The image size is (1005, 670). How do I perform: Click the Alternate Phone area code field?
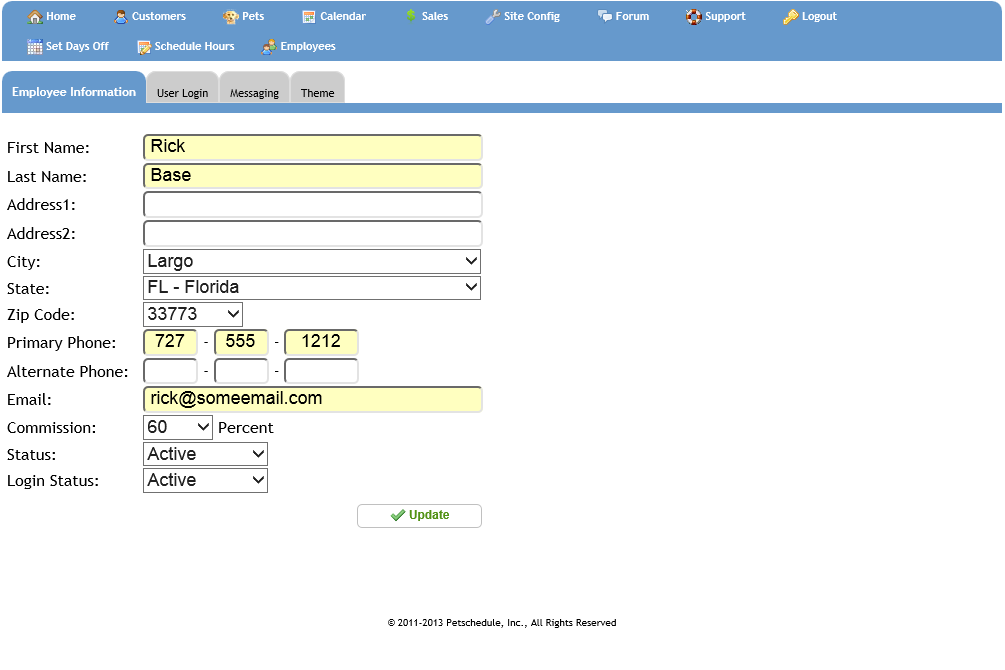coord(170,371)
